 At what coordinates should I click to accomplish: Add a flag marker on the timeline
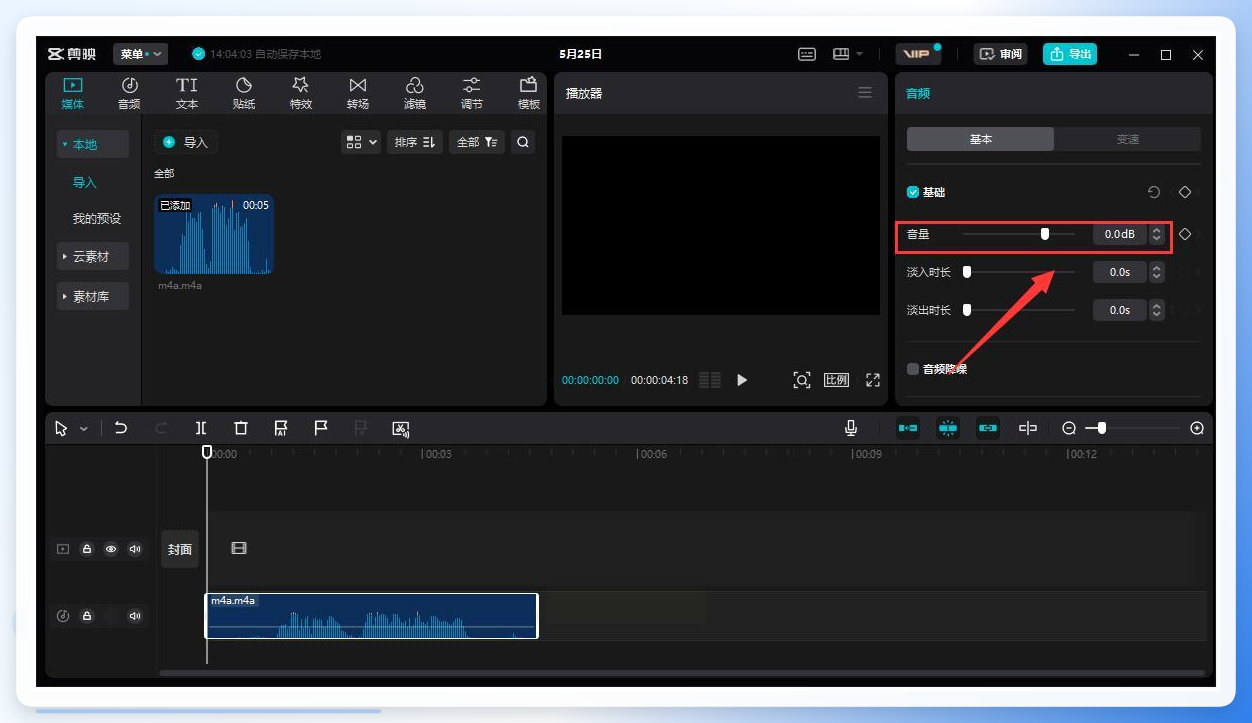pos(321,428)
